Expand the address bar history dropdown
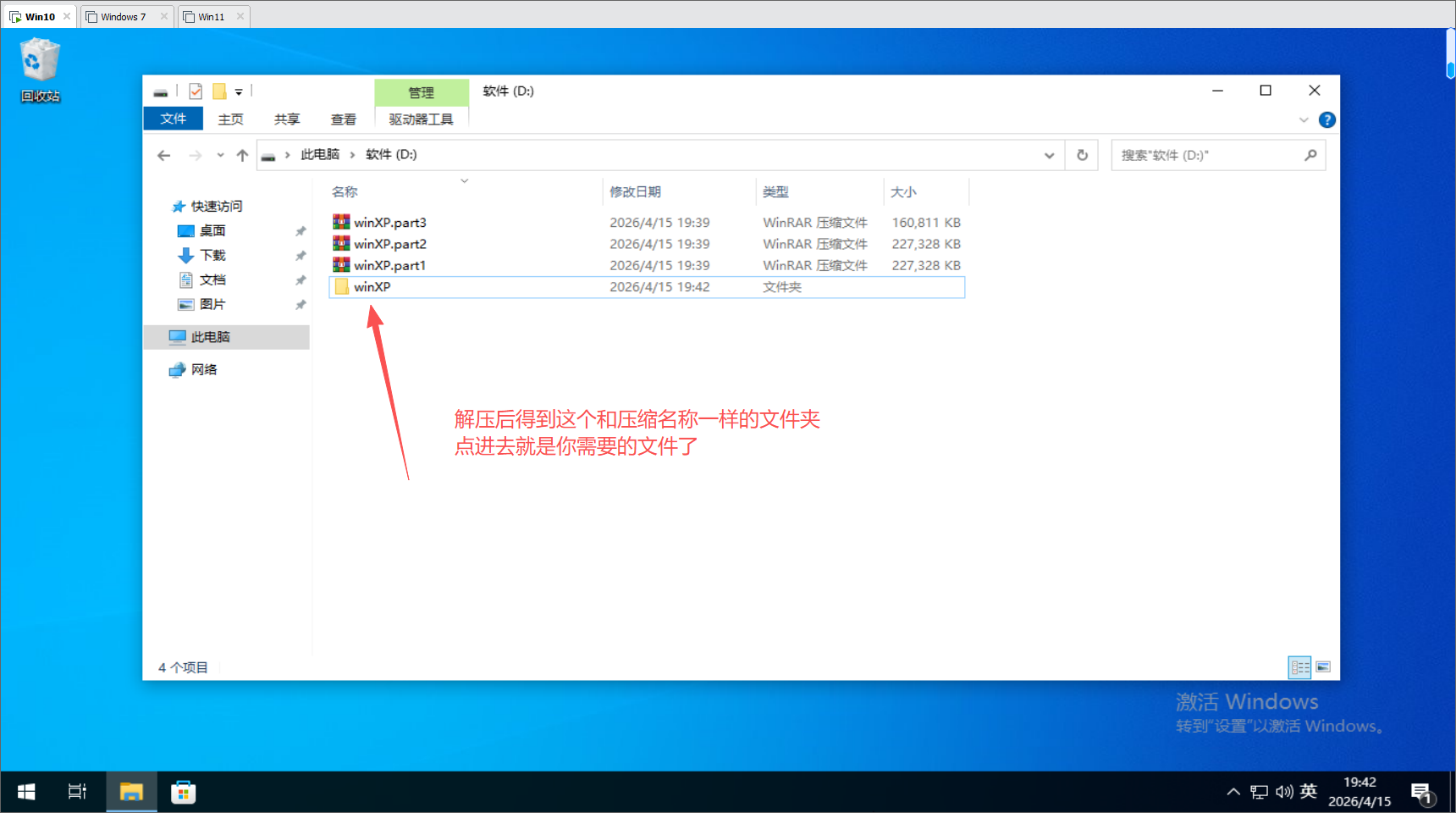This screenshot has width=1456, height=813. (1049, 155)
